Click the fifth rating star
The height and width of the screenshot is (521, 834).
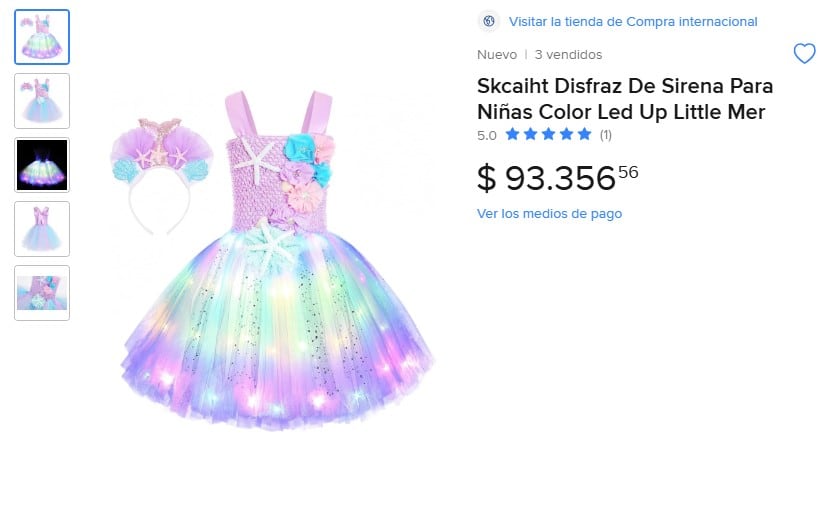584,134
